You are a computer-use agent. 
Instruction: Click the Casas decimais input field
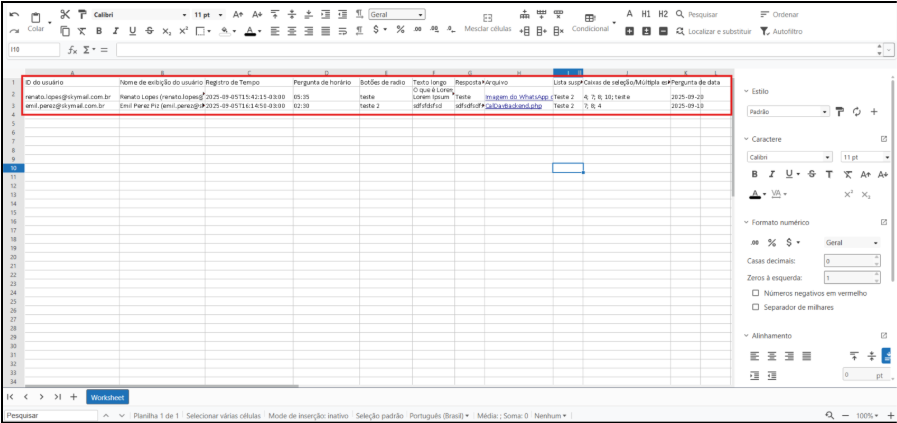coord(848,260)
